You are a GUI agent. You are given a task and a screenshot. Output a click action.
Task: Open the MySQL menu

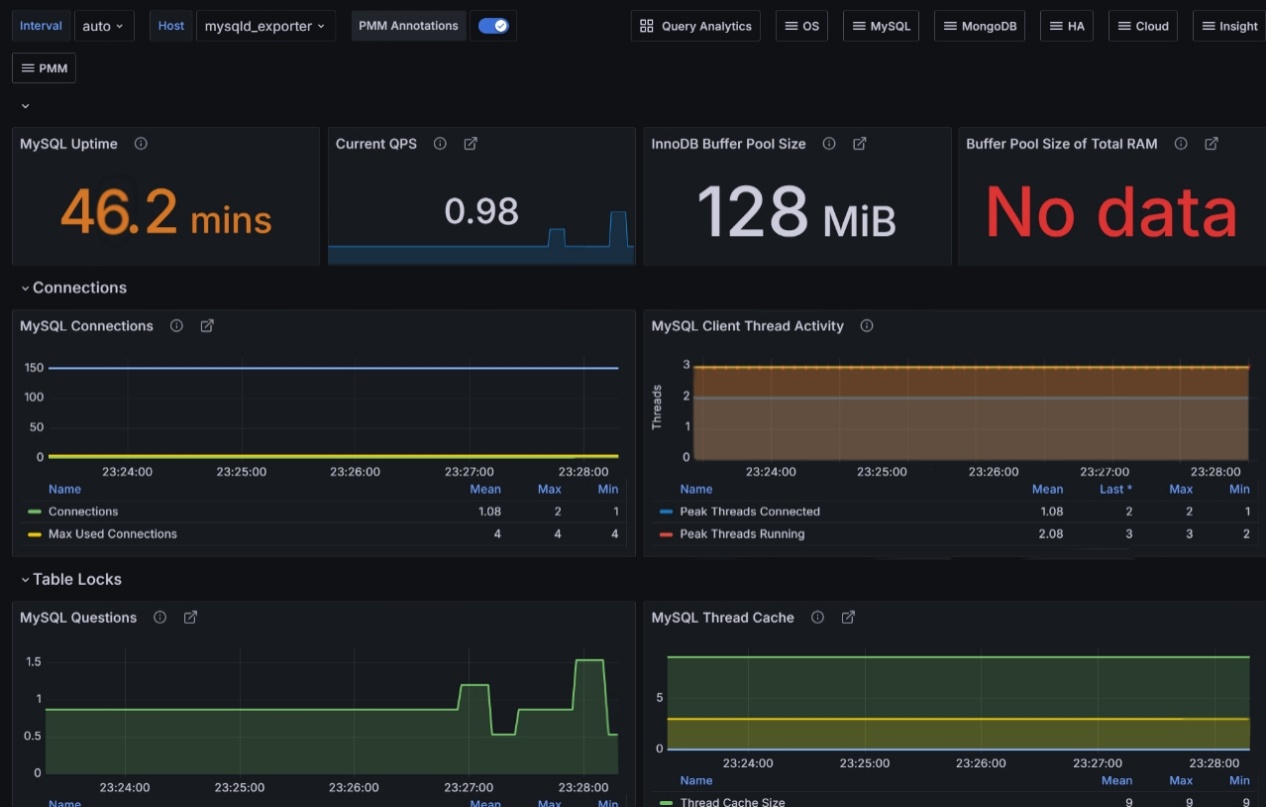pyautogui.click(x=881, y=26)
